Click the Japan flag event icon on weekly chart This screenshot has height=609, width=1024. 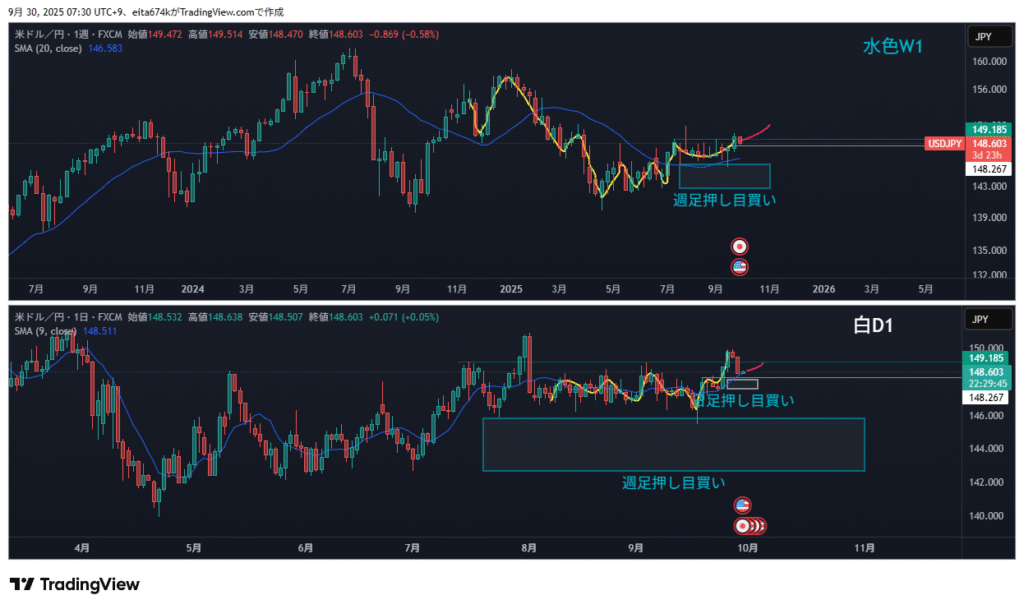point(740,246)
